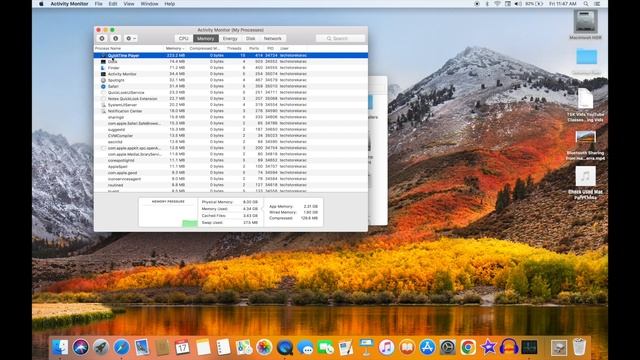The width and height of the screenshot is (640, 360).
Task: Click the Inspect process info icon
Action: (116, 38)
